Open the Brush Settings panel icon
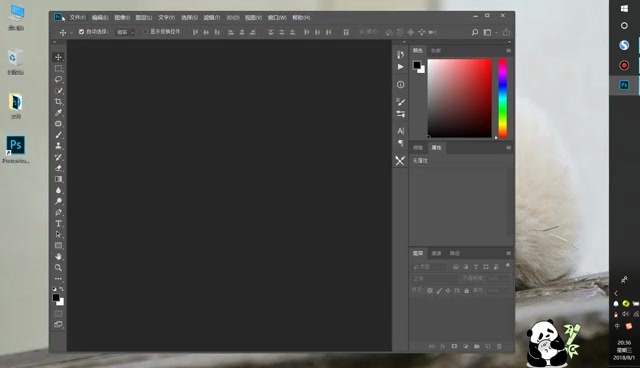The height and width of the screenshot is (368, 640). click(x=400, y=102)
